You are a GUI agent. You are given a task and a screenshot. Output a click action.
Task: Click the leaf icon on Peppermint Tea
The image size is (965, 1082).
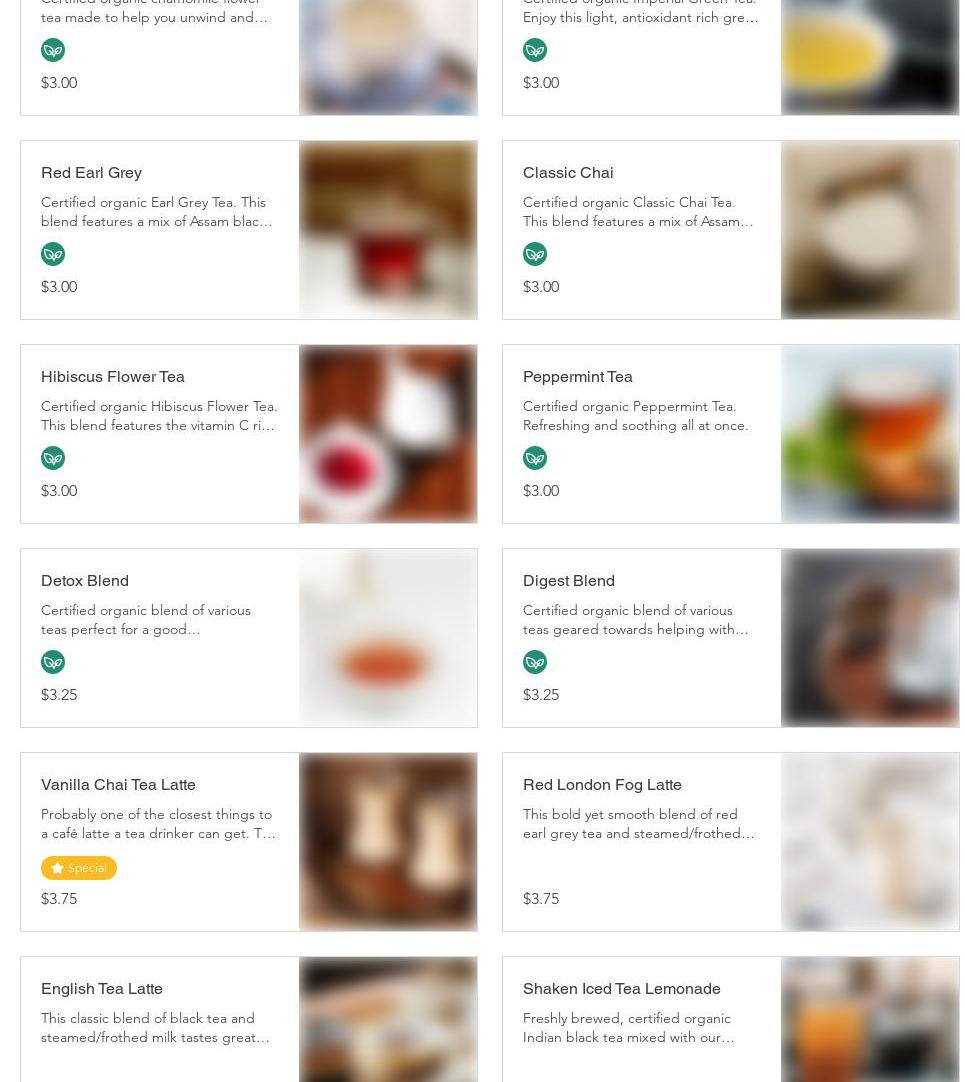click(535, 458)
